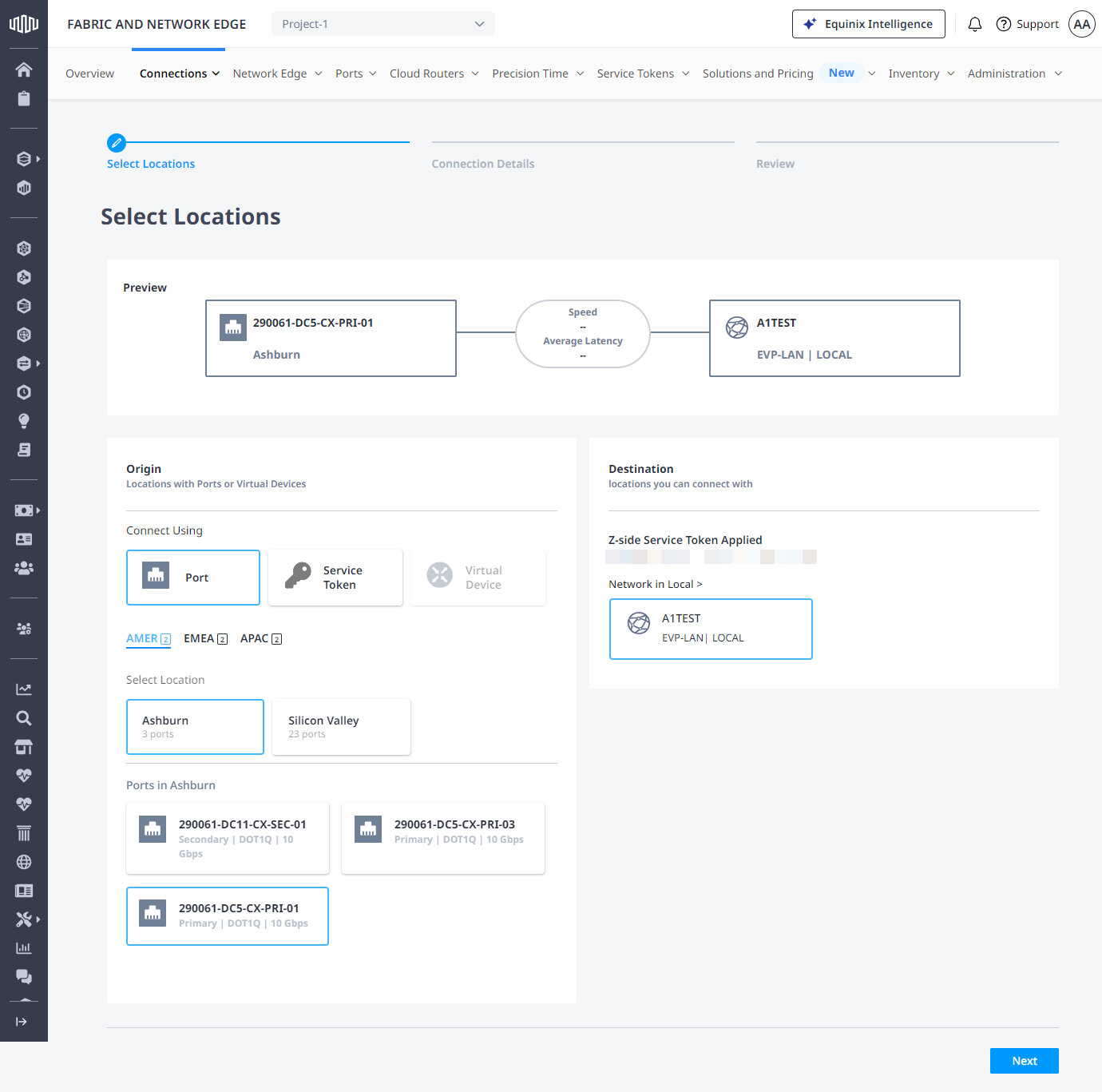This screenshot has width=1102, height=1092.
Task: Click Network in Local link
Action: click(656, 584)
